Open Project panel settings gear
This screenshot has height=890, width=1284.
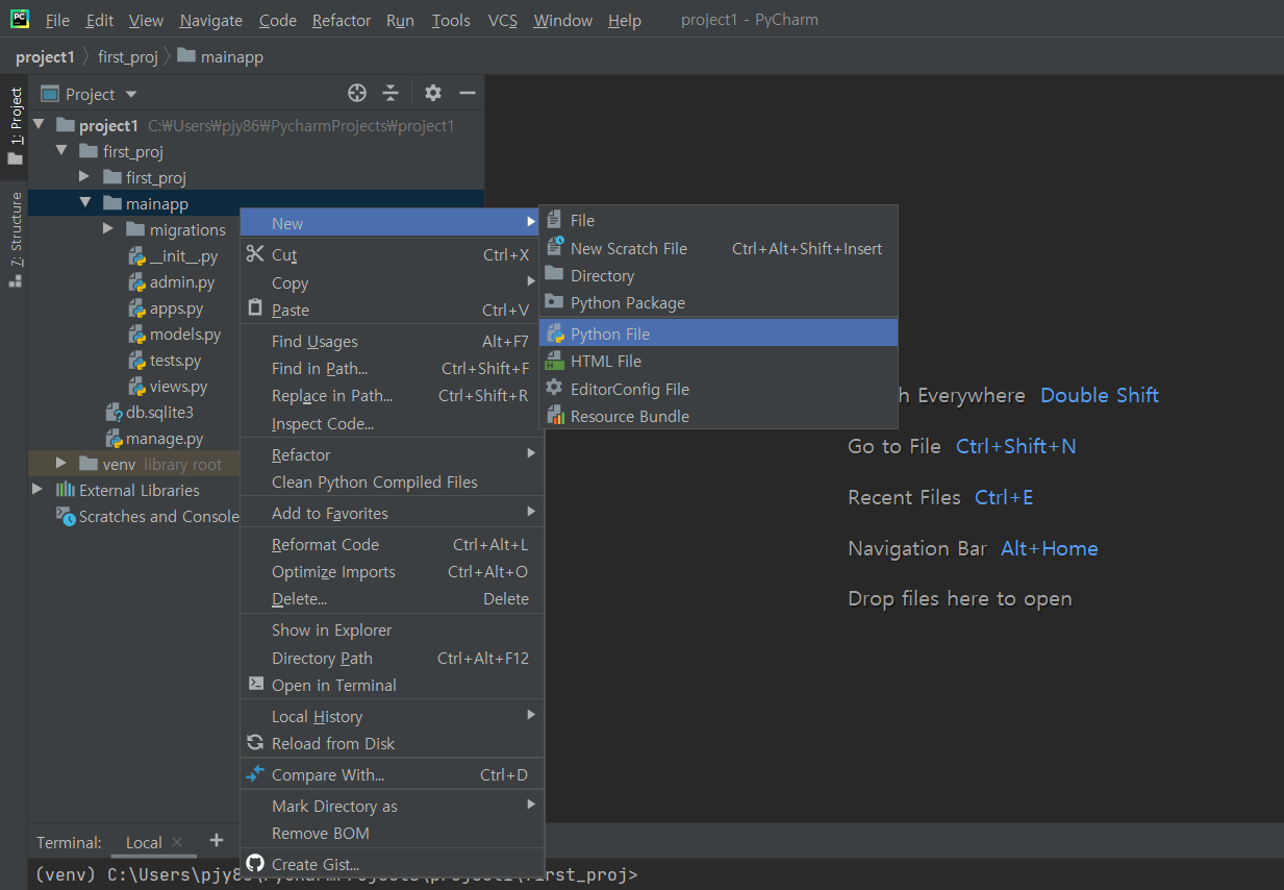pos(433,93)
